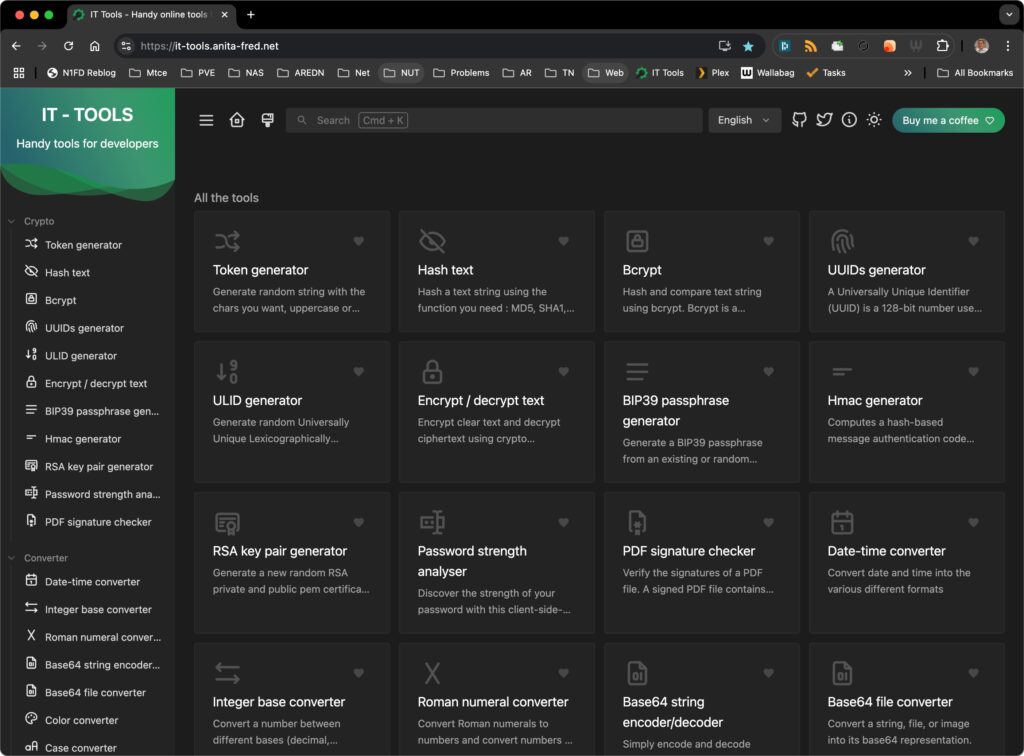1024x756 pixels.
Task: Click the BIP39 passphrase sidebar list icon
Action: point(31,410)
